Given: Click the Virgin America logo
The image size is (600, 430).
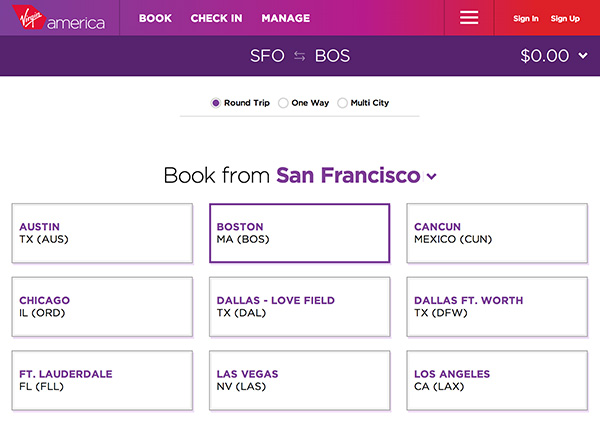Looking at the screenshot, I should 59,18.
